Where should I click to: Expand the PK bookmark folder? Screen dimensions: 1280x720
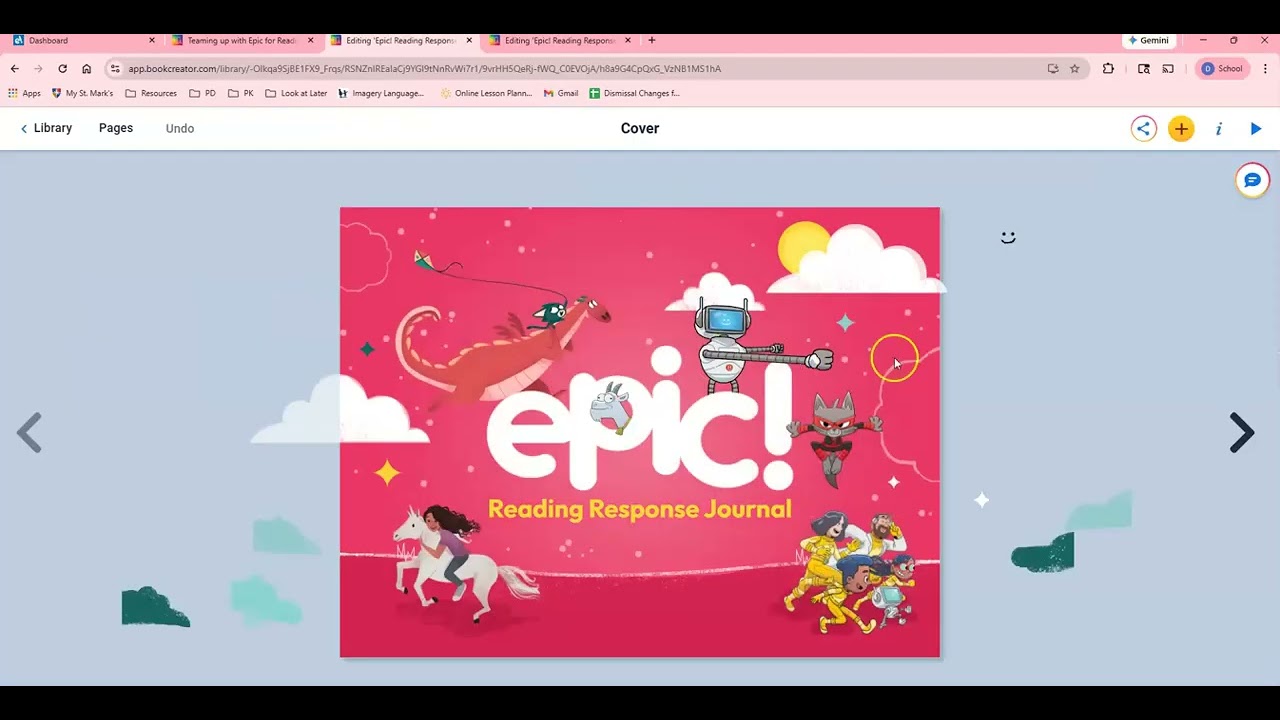[x=241, y=93]
